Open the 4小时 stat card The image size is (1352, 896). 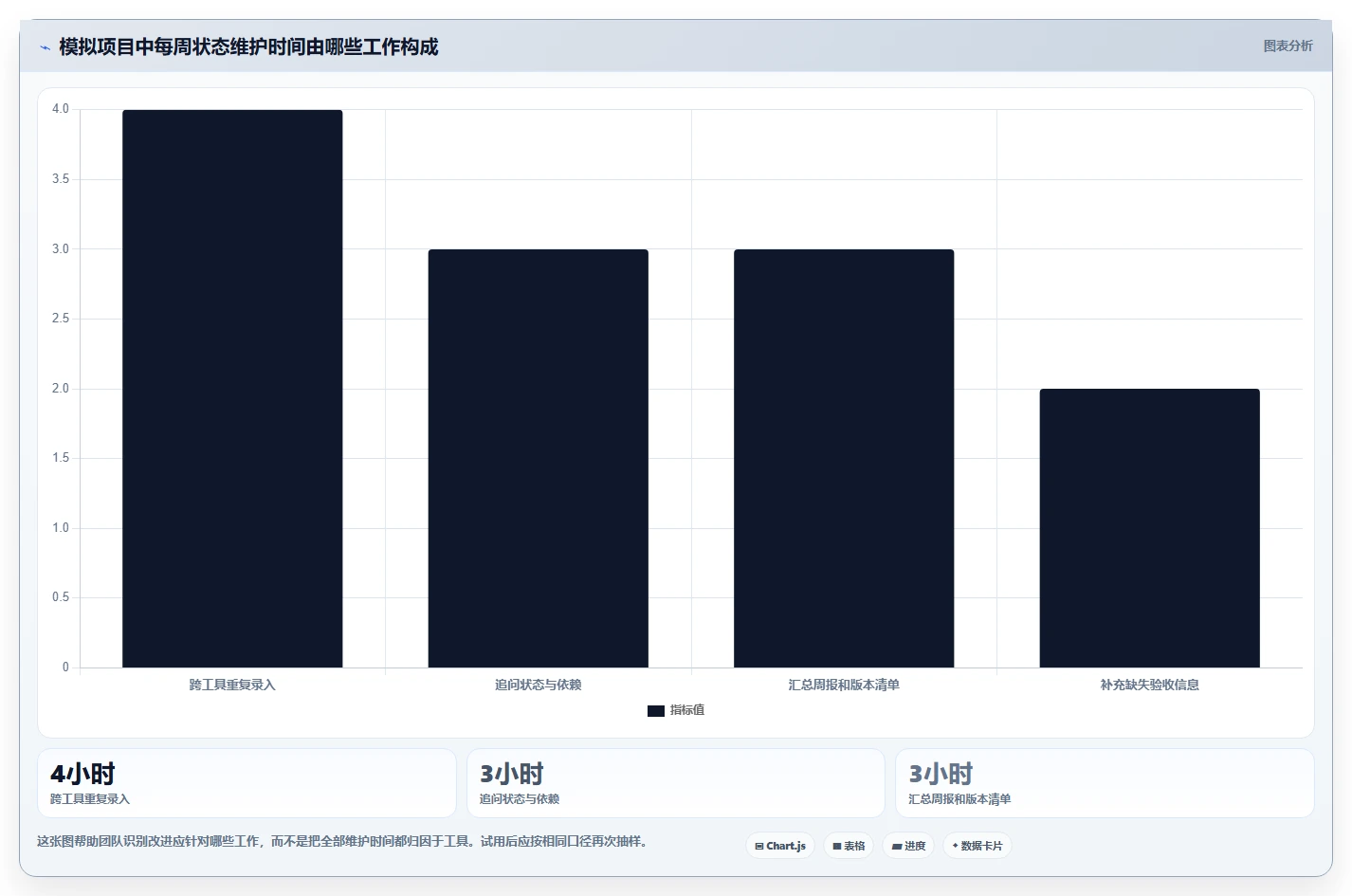pyautogui.click(x=247, y=783)
